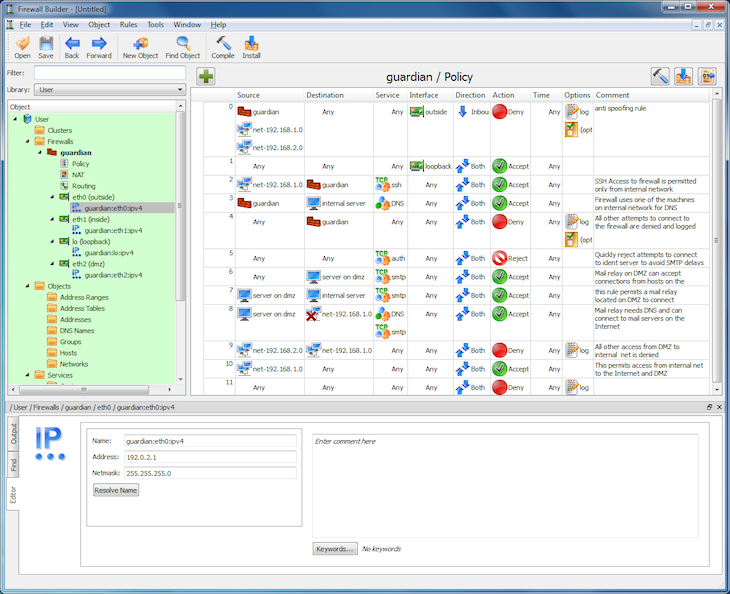
Task: Open the Library dropdown showing User
Action: coord(110,90)
